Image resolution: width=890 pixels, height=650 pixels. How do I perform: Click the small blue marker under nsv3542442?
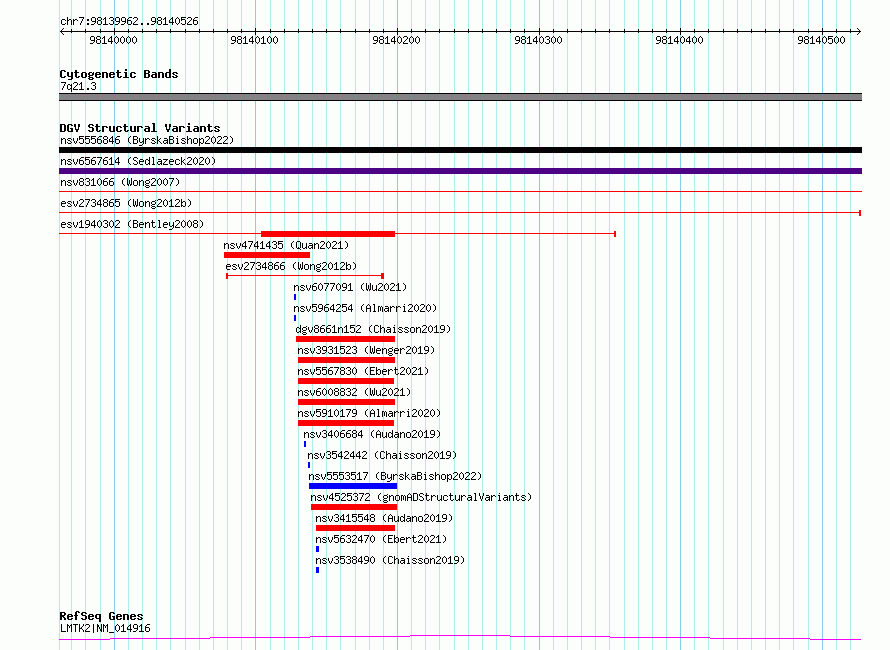click(309, 466)
